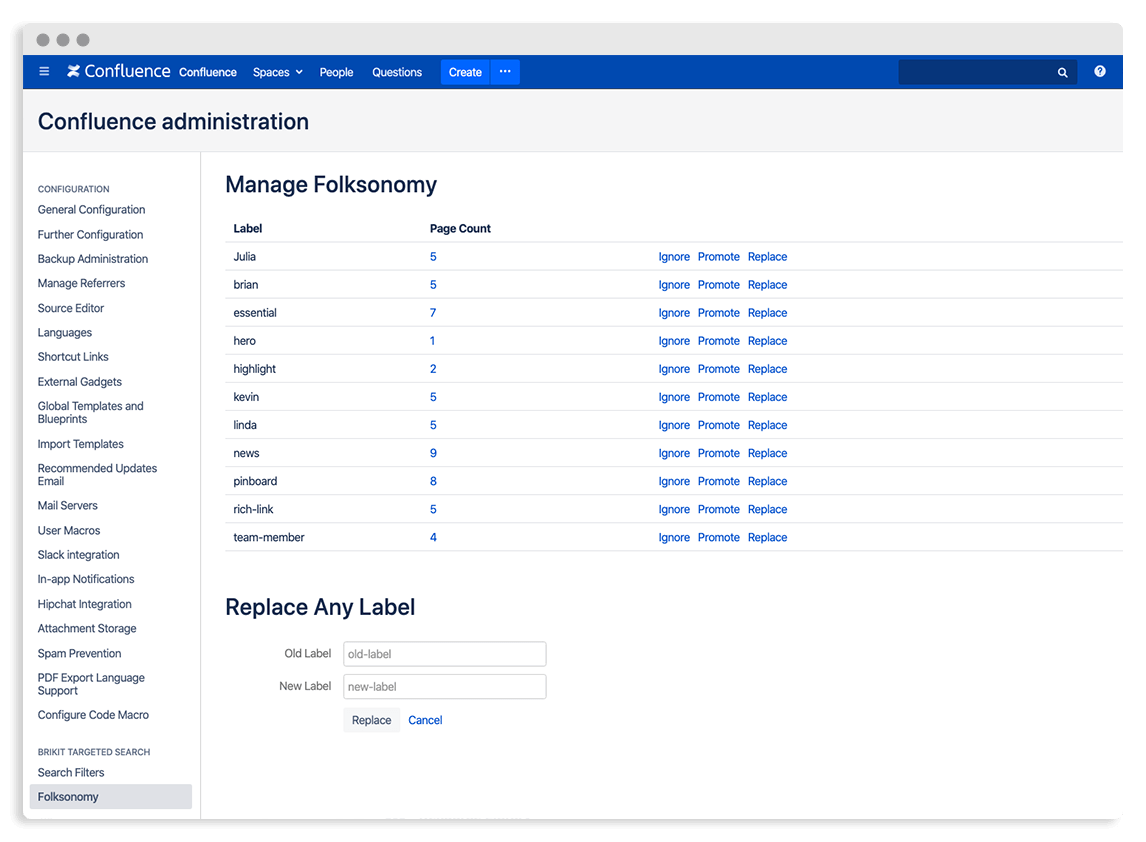This screenshot has height=842, width=1146.
Task: Open Source Editor in sidebar
Action: click(x=71, y=308)
